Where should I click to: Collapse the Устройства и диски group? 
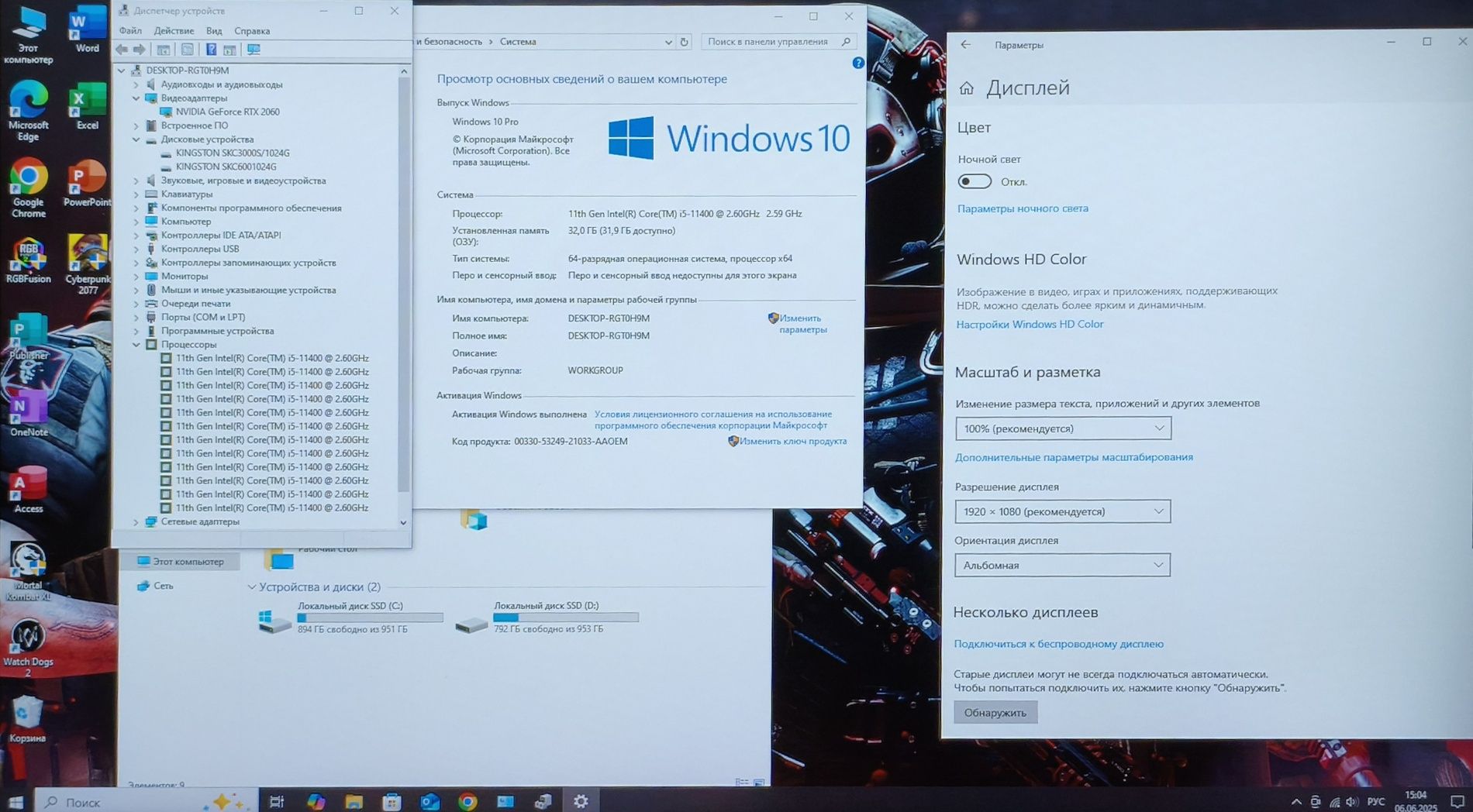coord(252,587)
